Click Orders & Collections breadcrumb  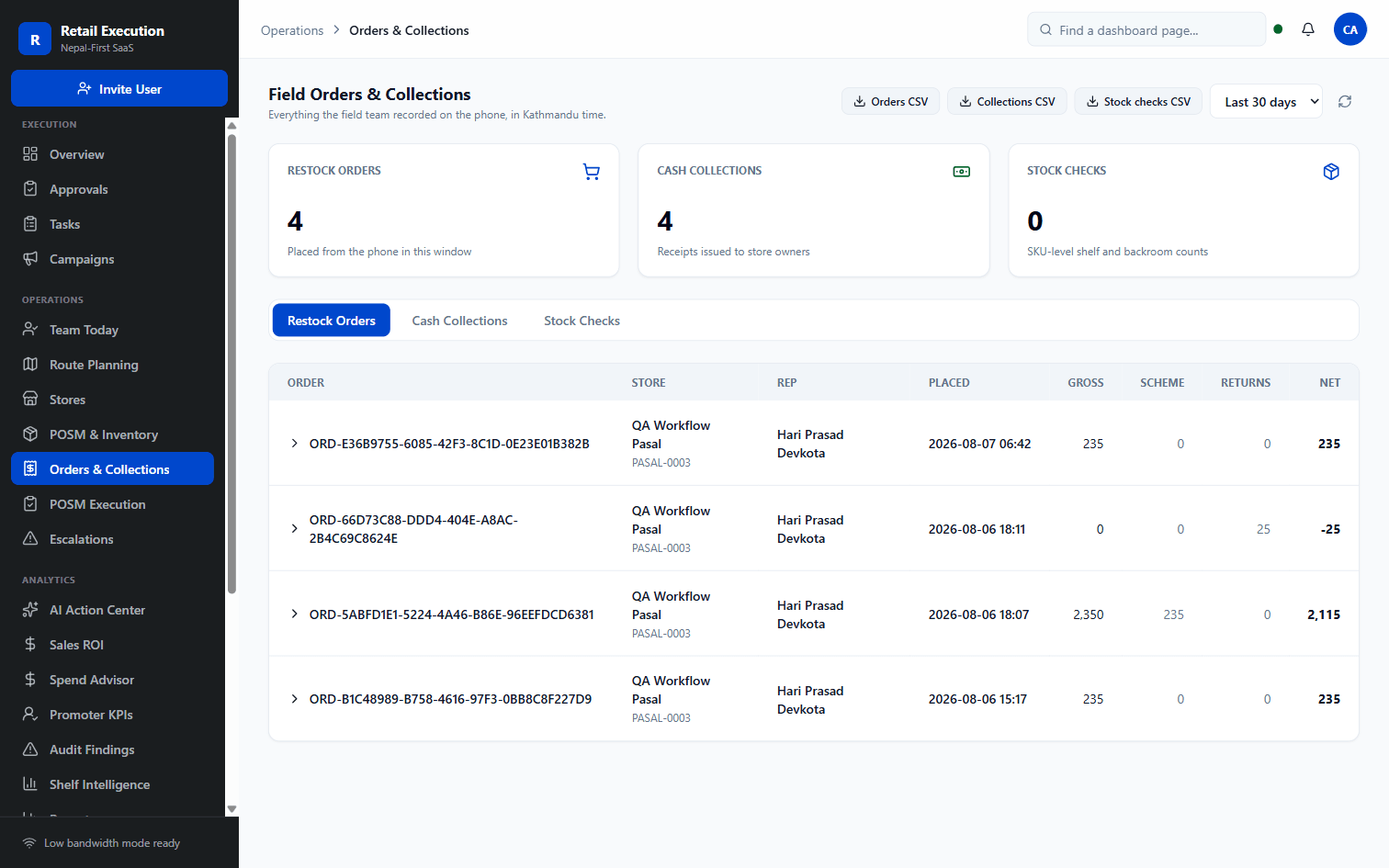click(x=409, y=30)
